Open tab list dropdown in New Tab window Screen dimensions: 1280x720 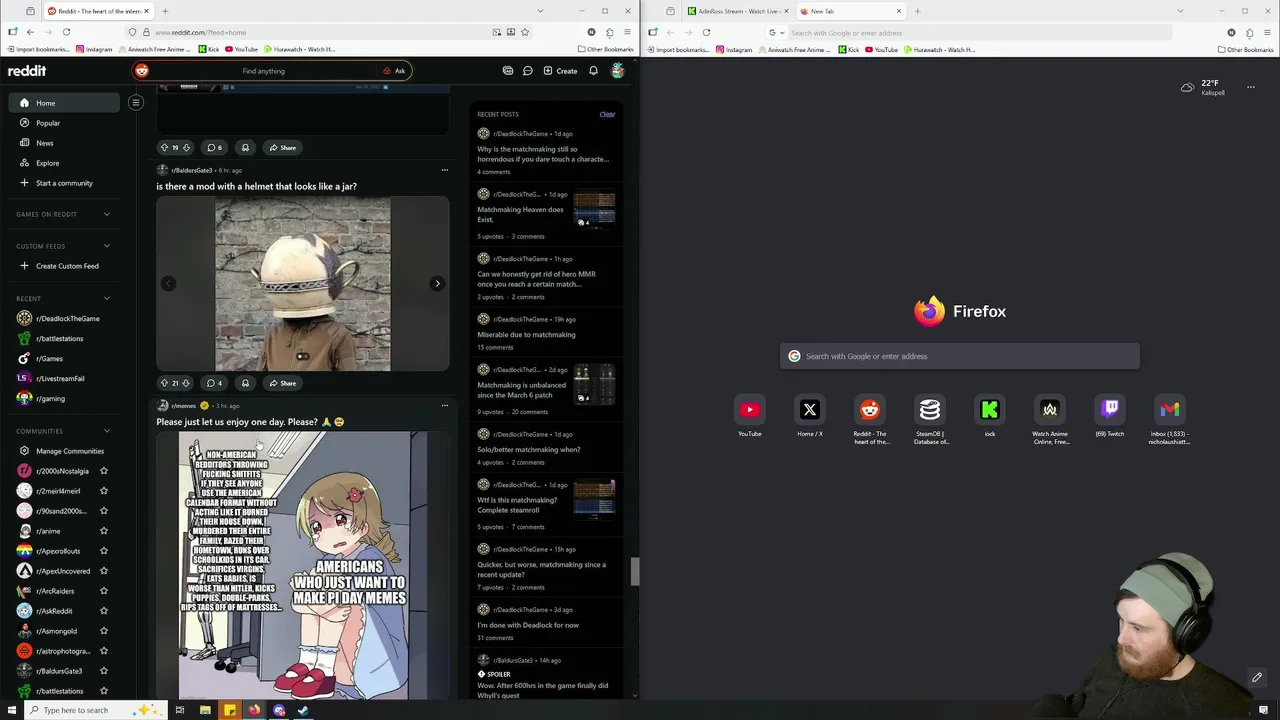coord(1180,11)
